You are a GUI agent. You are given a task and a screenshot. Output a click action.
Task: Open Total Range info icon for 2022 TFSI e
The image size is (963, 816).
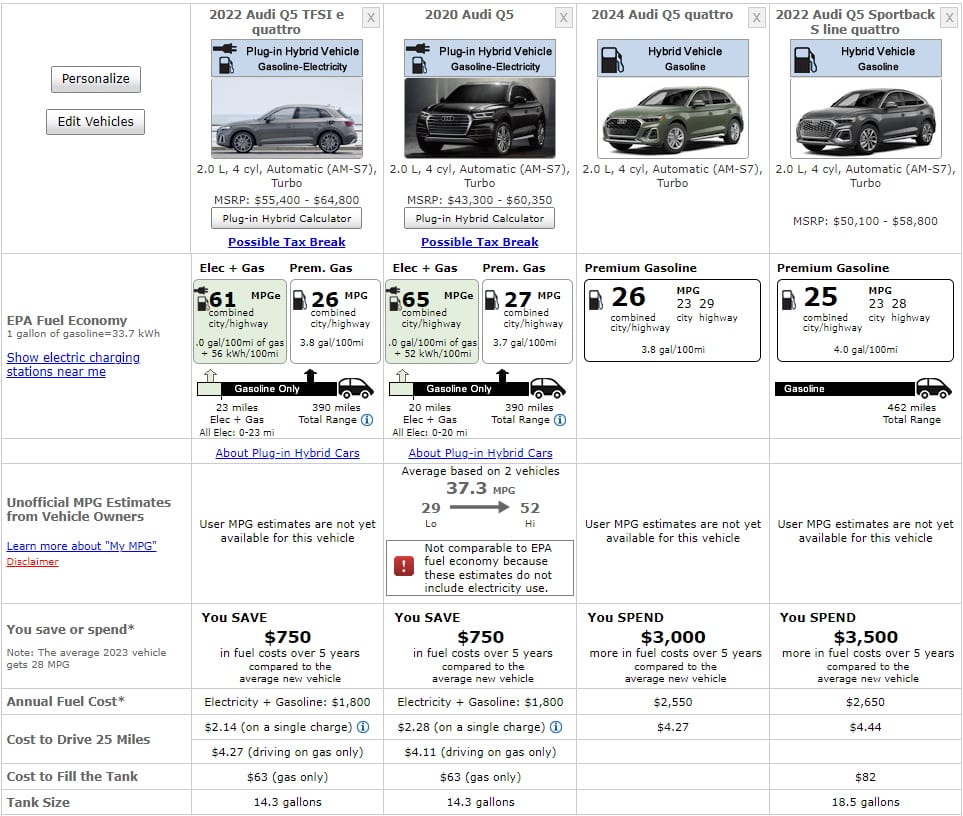pyautogui.click(x=367, y=420)
